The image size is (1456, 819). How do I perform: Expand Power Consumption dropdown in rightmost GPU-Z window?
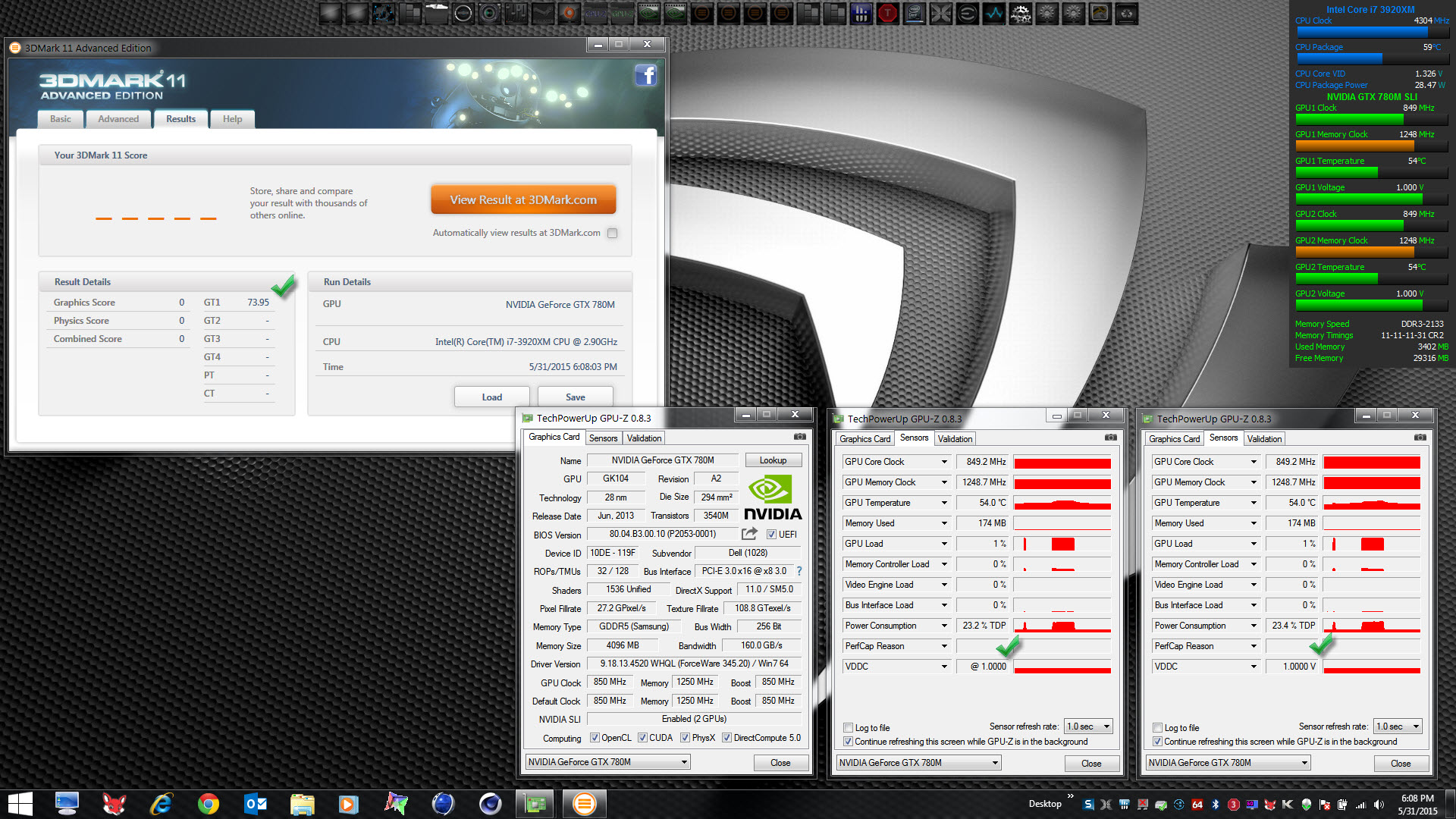click(x=1254, y=626)
